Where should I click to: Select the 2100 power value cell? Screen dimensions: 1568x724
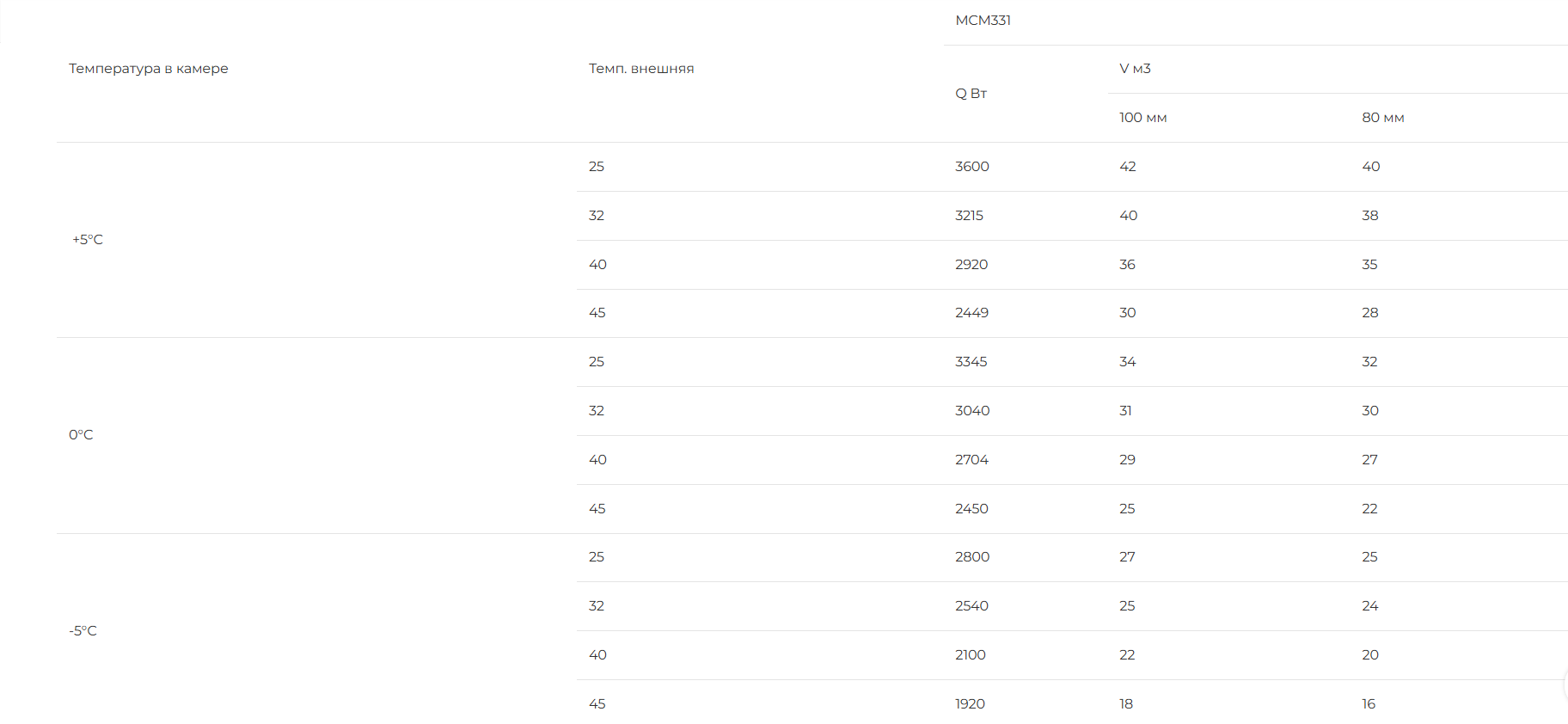pos(971,654)
